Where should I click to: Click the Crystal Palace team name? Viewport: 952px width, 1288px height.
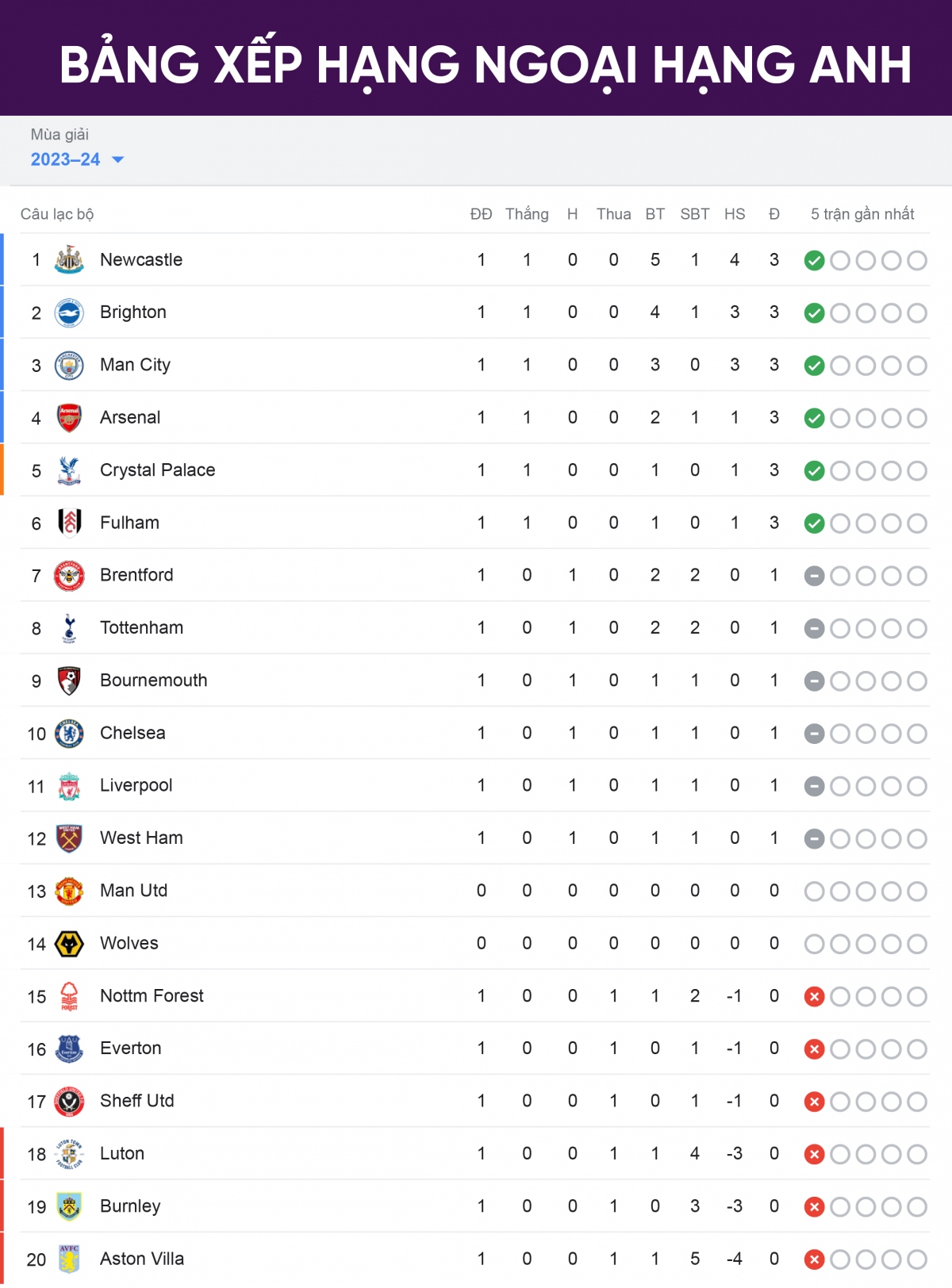(x=157, y=470)
